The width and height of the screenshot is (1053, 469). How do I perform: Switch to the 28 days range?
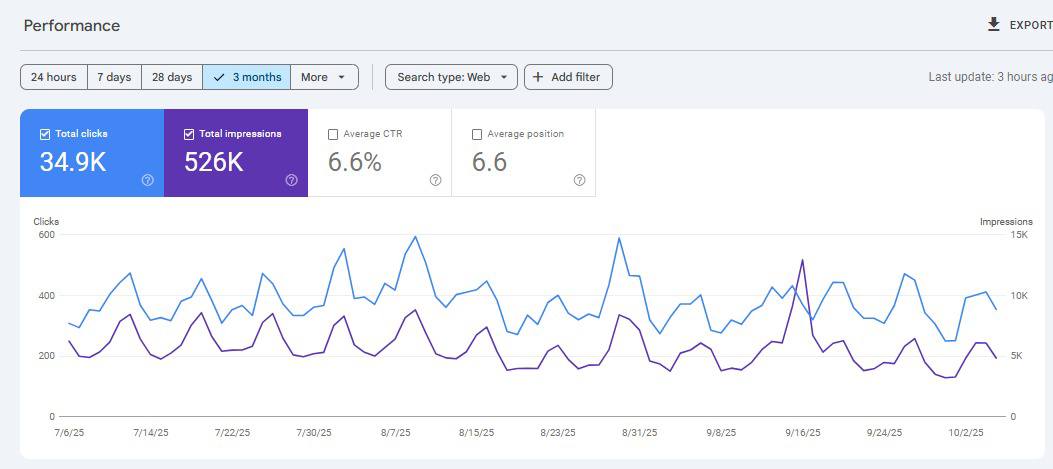coord(172,77)
